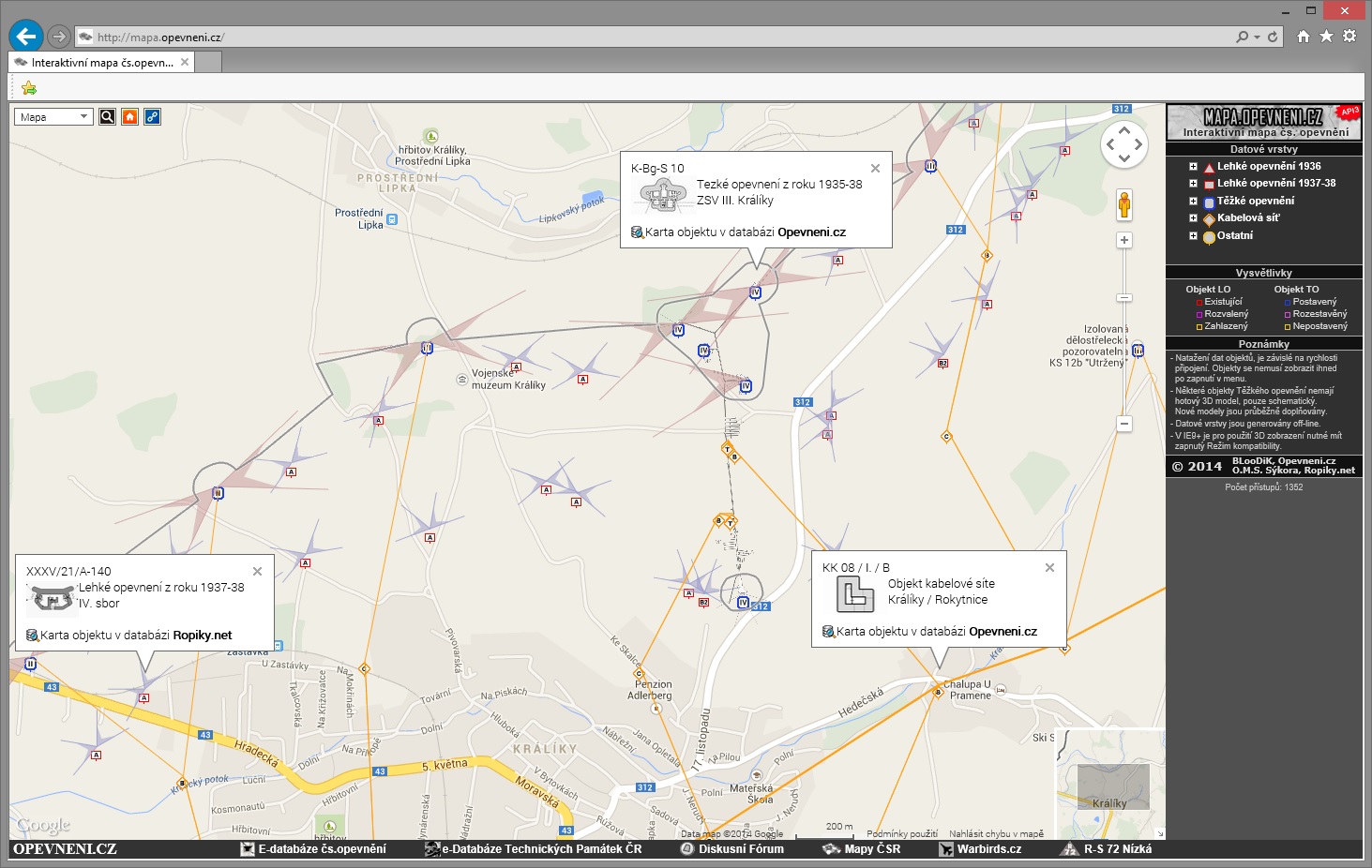Viewport: 1372px width, 868px height.
Task: Click the map zoom slider handle
Action: 1123,298
